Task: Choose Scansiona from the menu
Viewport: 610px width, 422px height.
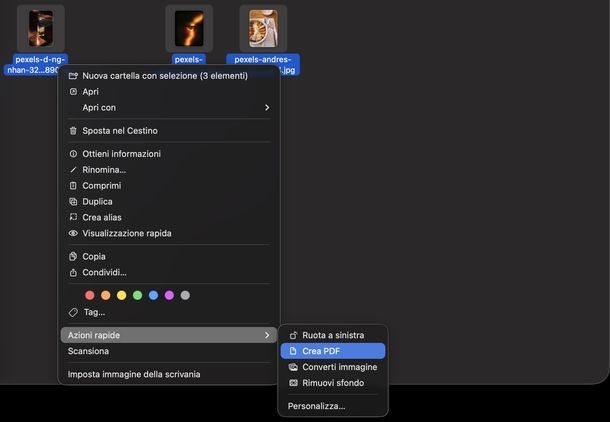Action: [169, 351]
